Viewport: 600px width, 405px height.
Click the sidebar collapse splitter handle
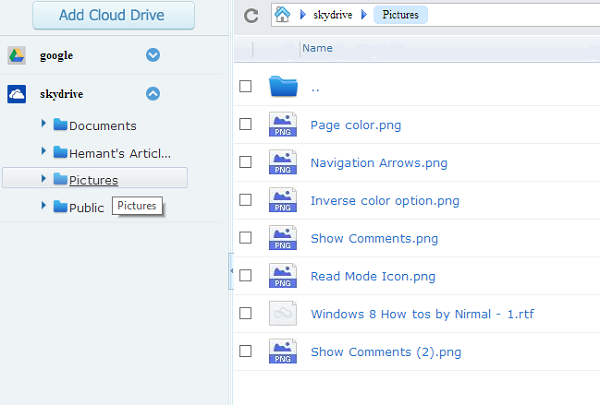[231, 271]
